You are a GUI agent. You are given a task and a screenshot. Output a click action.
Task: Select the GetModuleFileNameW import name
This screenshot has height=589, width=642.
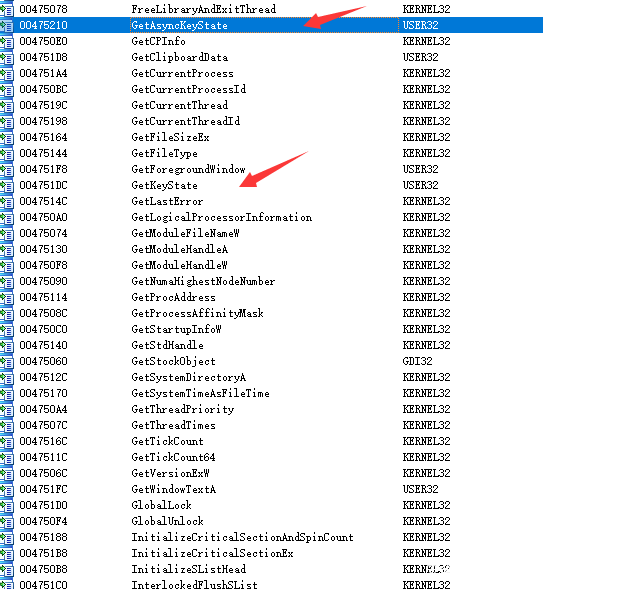click(185, 233)
